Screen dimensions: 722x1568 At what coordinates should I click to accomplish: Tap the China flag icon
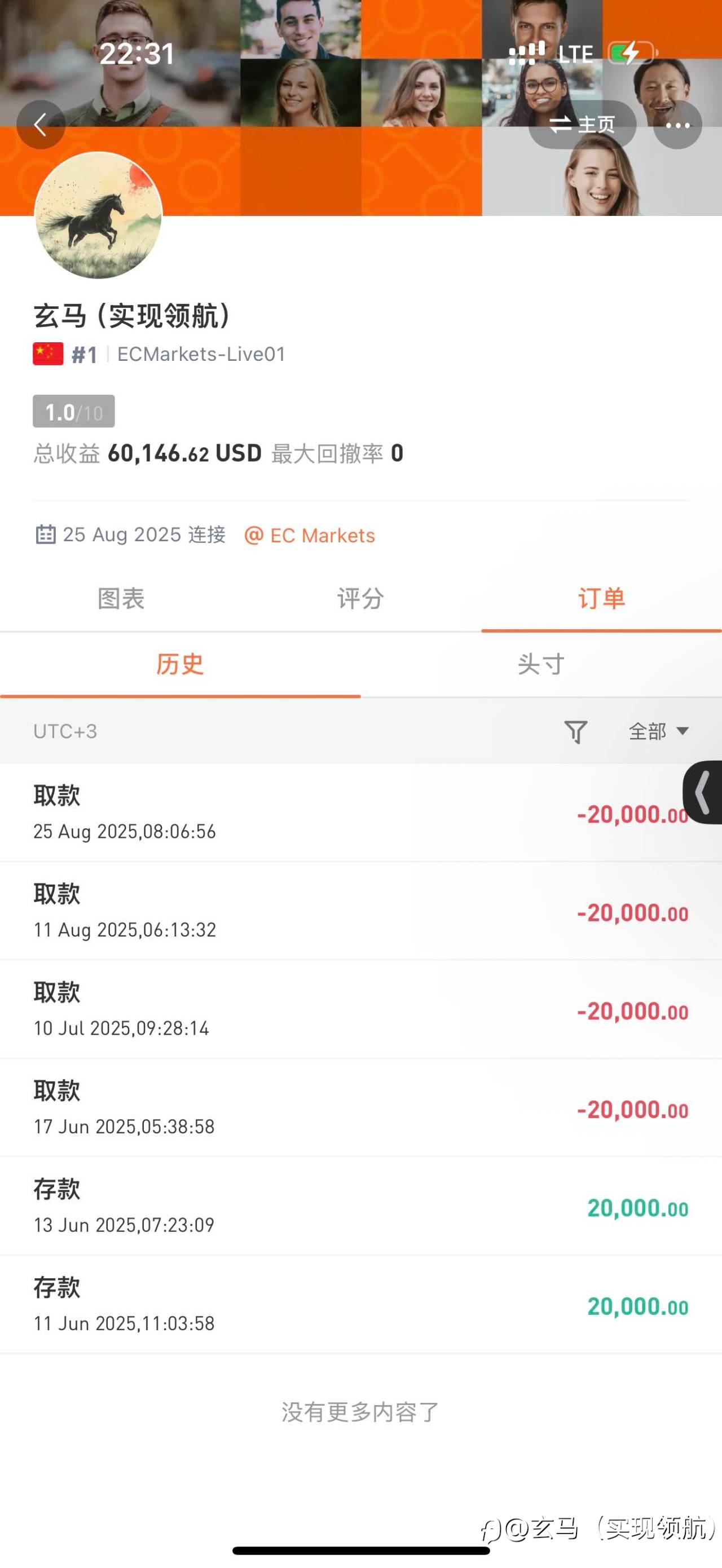(x=48, y=354)
